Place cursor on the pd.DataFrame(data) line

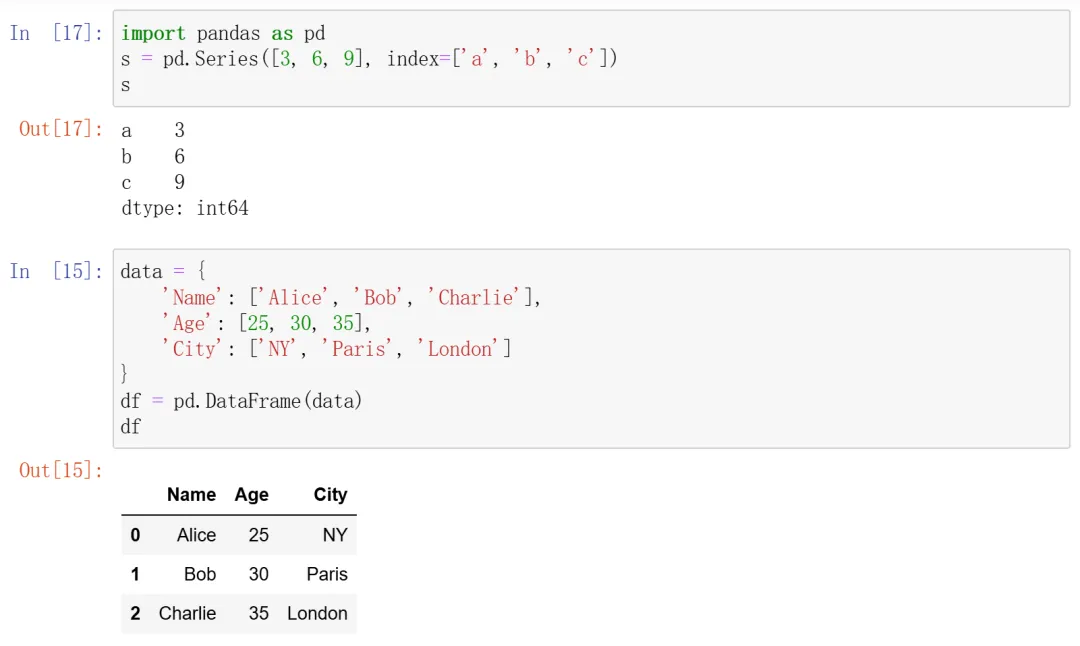(241, 401)
